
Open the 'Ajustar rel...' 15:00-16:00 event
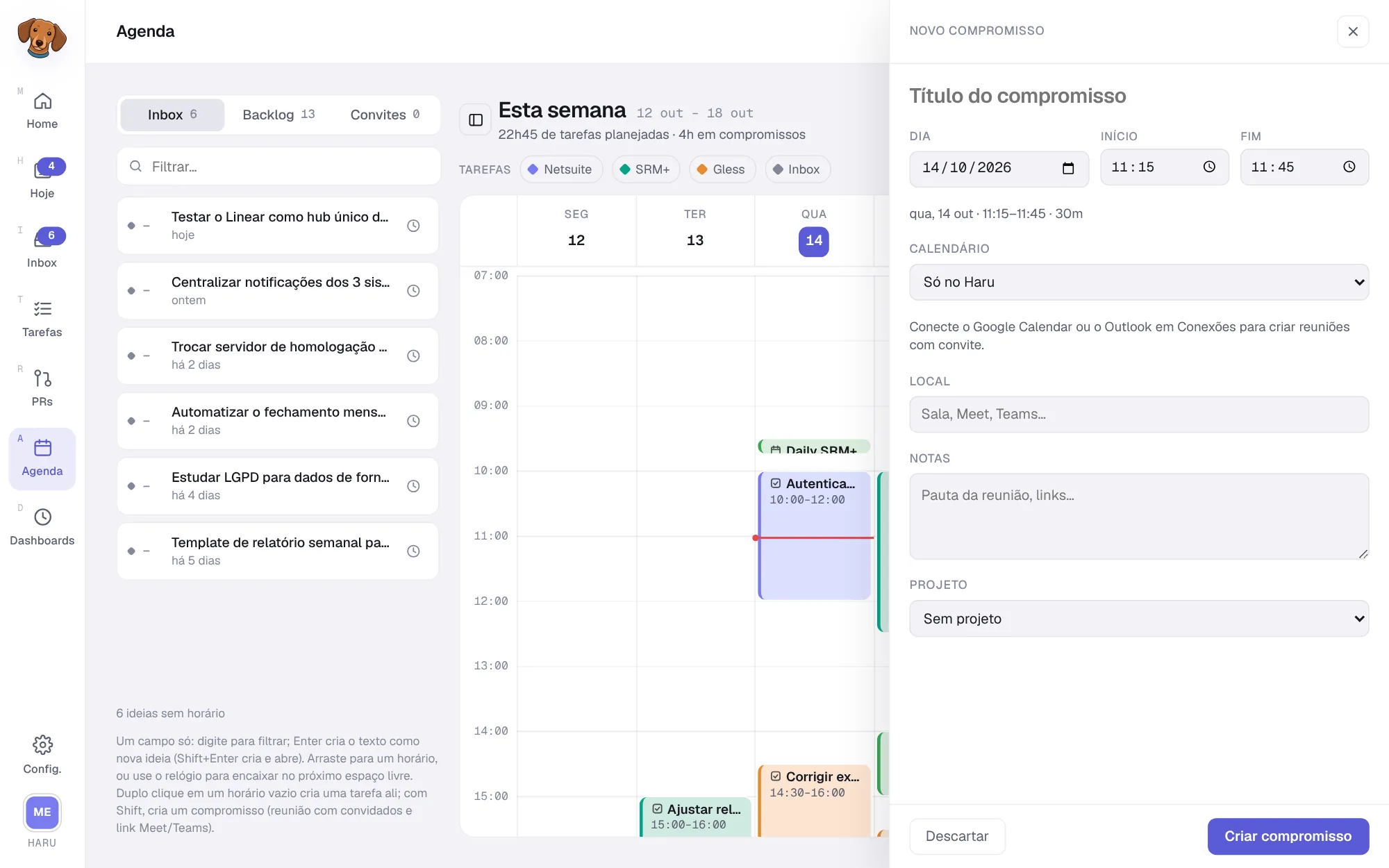pyautogui.click(x=695, y=817)
